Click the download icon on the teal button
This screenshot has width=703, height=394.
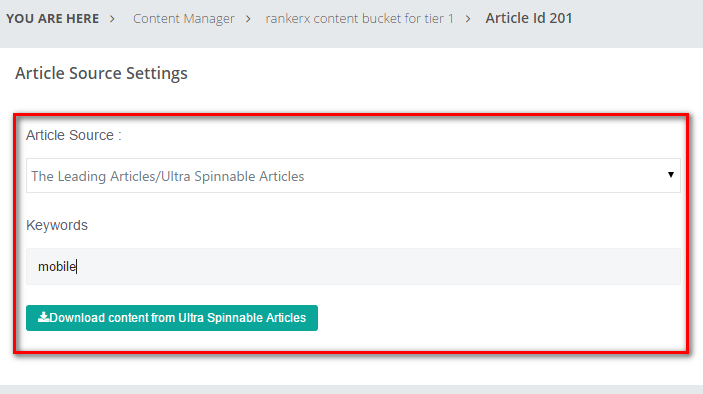[43, 317]
